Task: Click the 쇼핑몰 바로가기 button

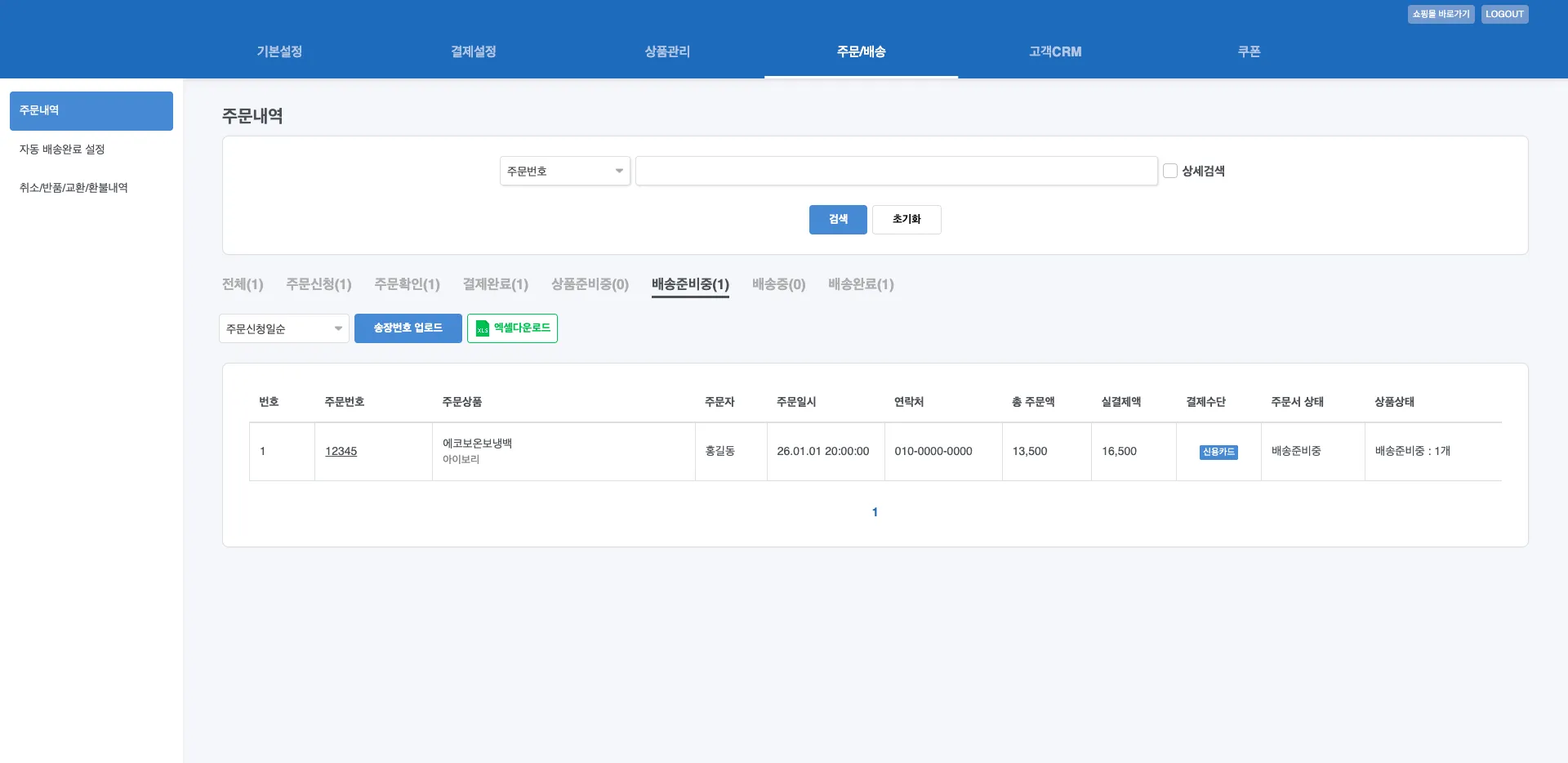Action: tap(1441, 14)
